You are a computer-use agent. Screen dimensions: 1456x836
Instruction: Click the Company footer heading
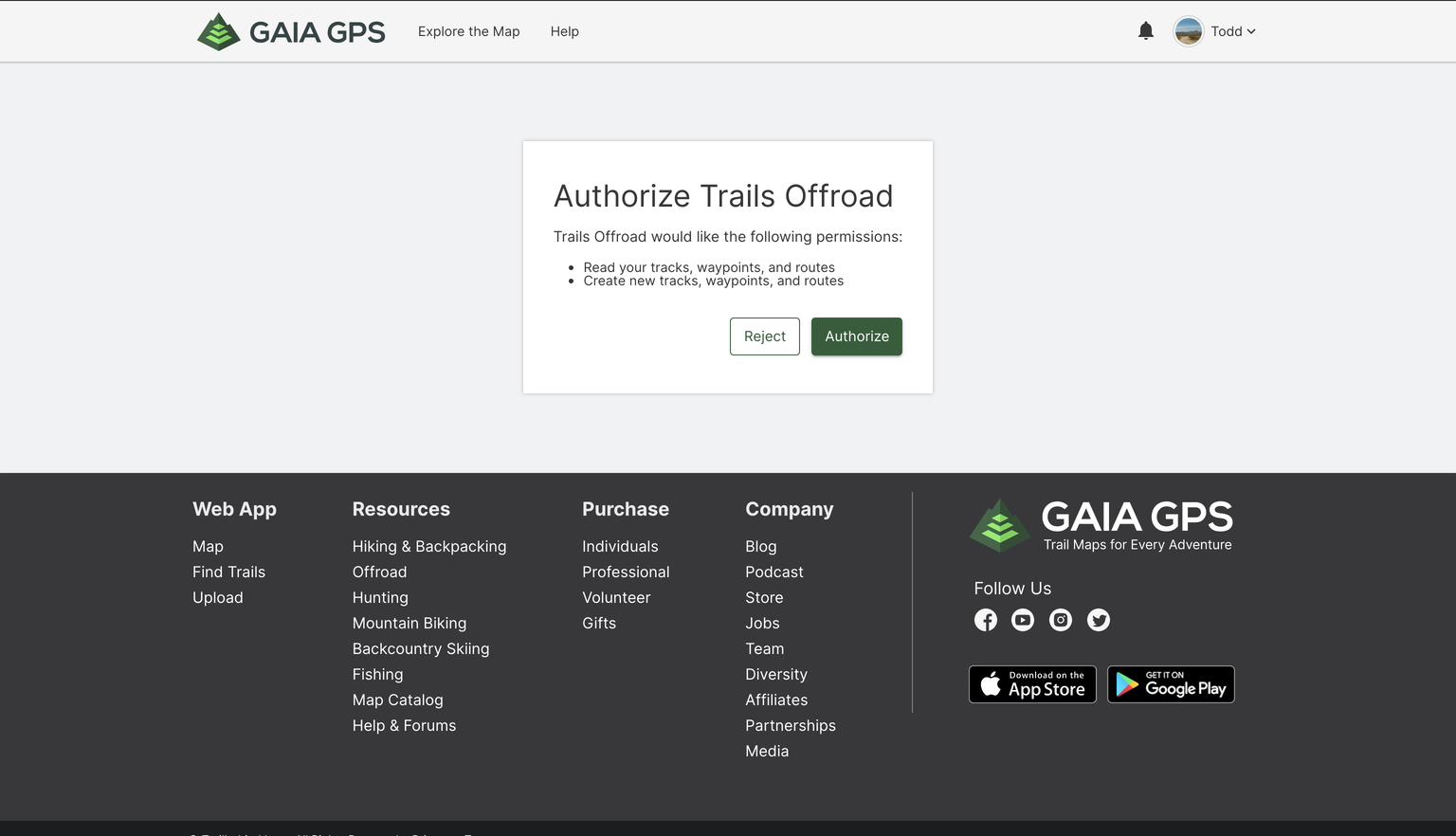pyautogui.click(x=790, y=510)
